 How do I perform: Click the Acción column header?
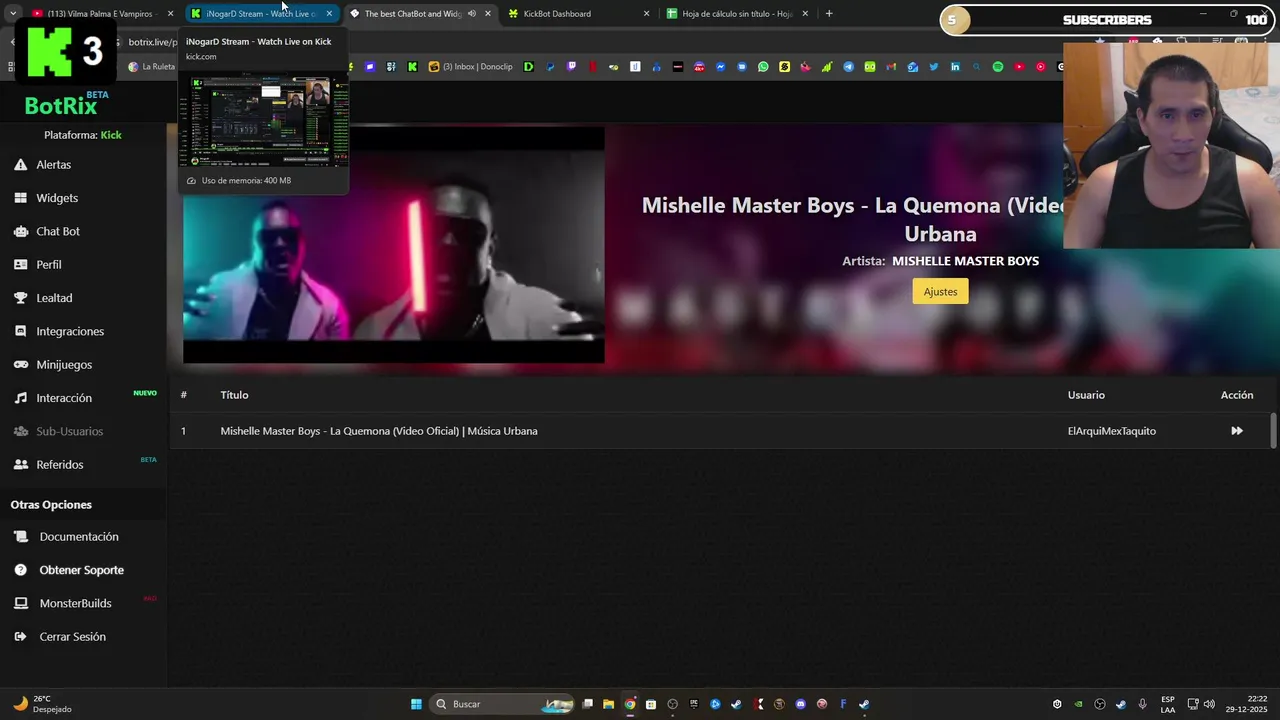(x=1237, y=395)
